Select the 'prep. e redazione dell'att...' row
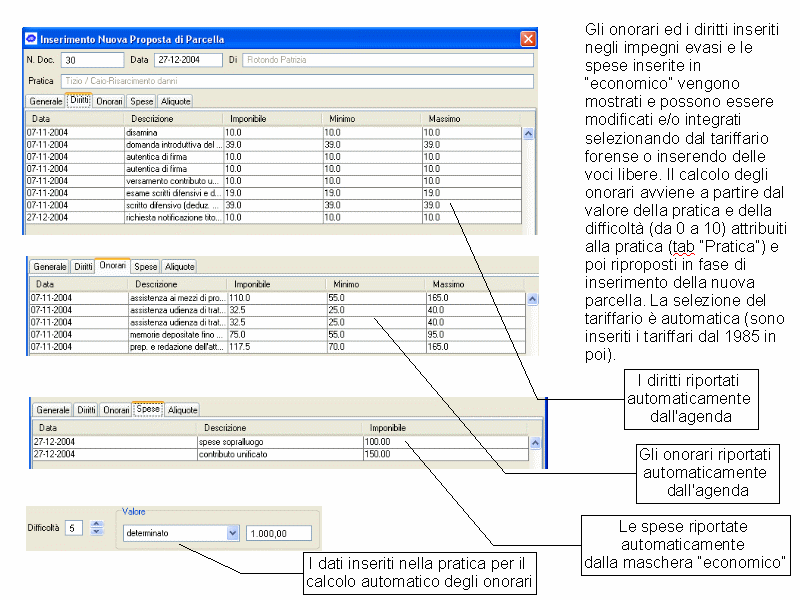800x600 pixels. tap(278, 347)
